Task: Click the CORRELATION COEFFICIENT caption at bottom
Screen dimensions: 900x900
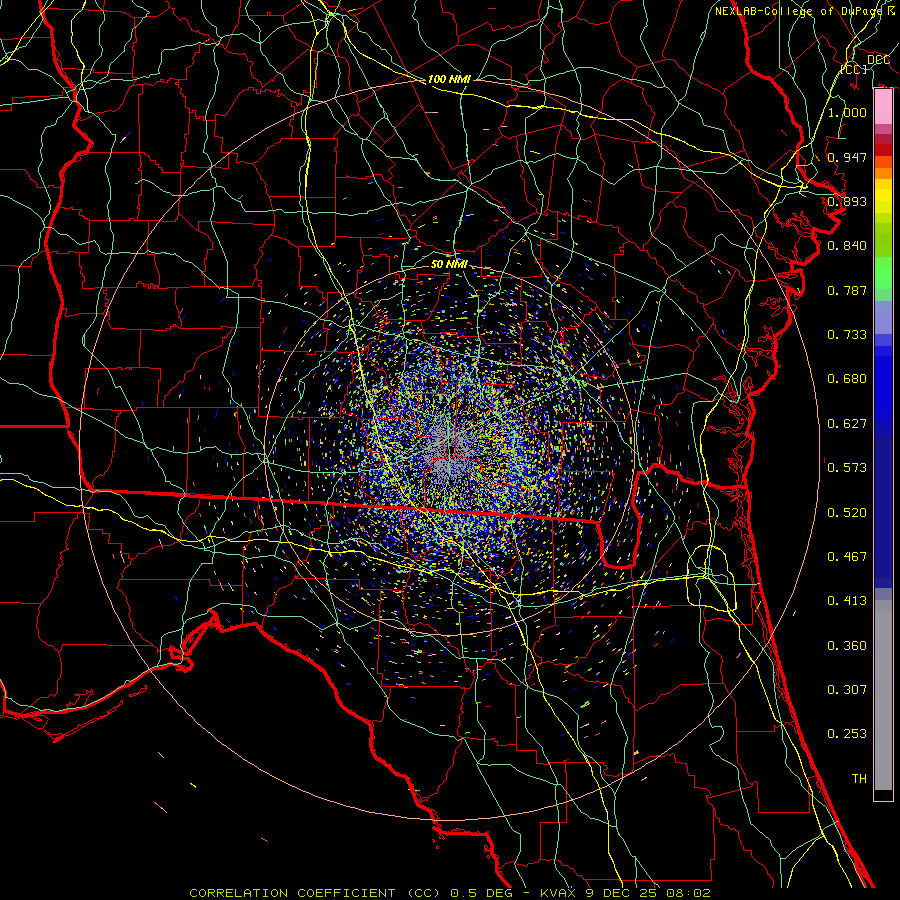Action: click(x=450, y=893)
